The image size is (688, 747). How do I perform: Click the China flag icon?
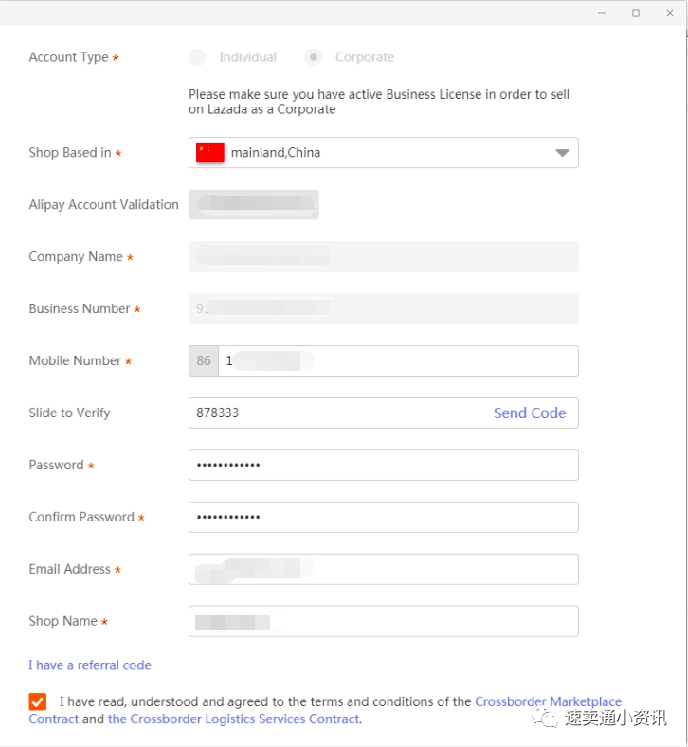[210, 152]
